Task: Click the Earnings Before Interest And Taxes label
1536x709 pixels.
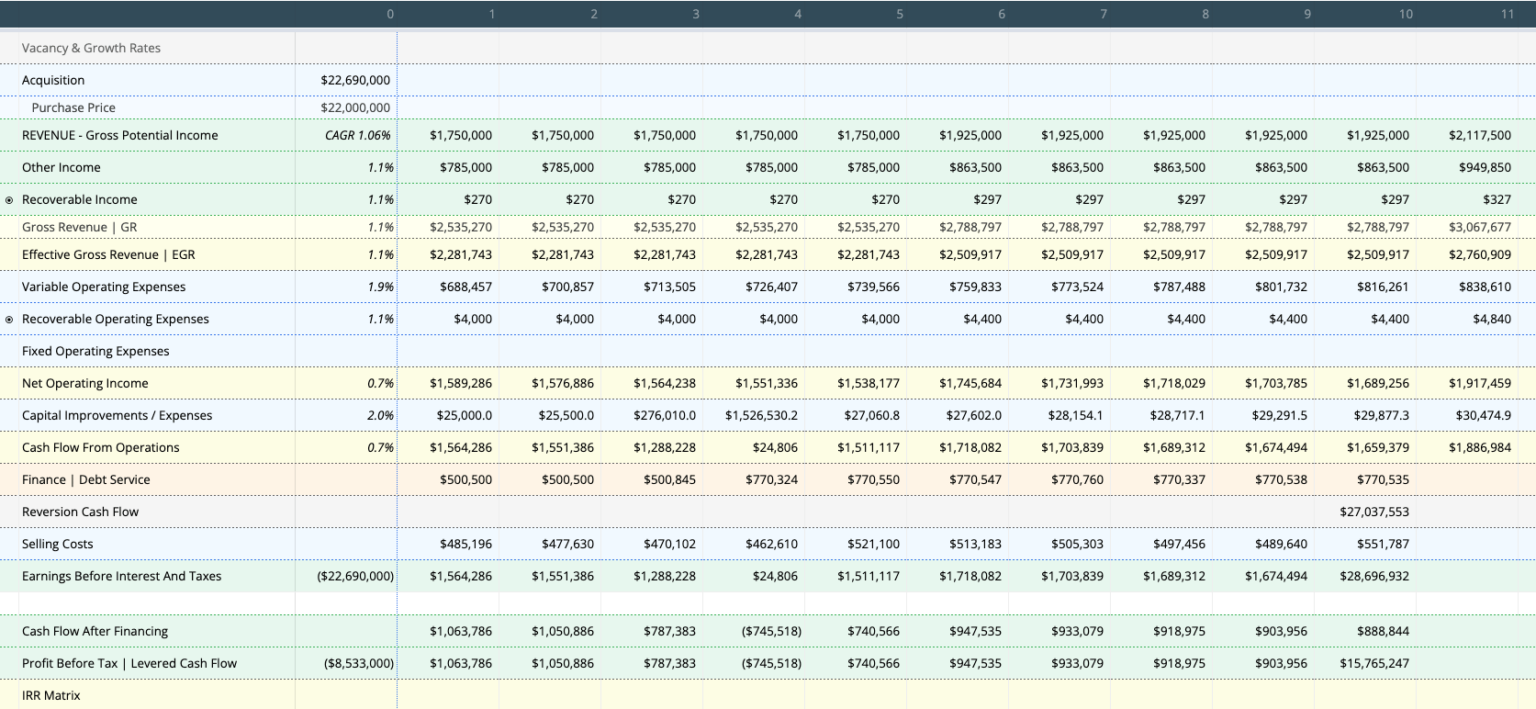Action: click(x=121, y=575)
